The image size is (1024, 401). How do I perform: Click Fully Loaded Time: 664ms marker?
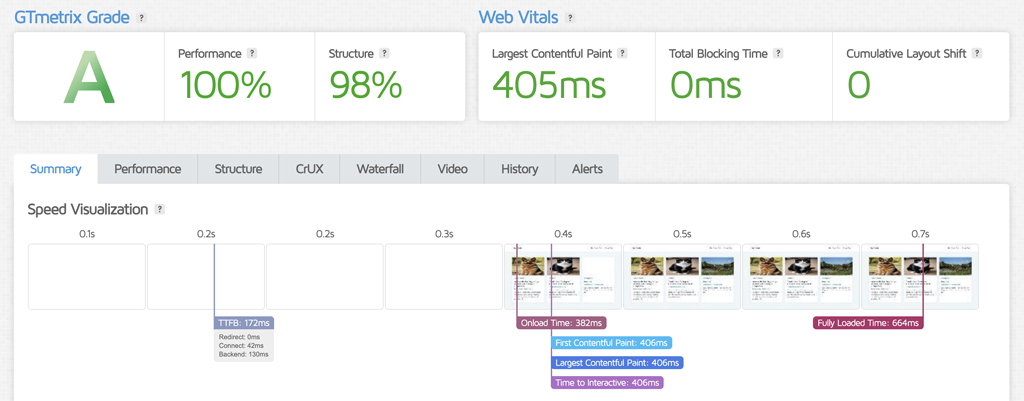(868, 323)
